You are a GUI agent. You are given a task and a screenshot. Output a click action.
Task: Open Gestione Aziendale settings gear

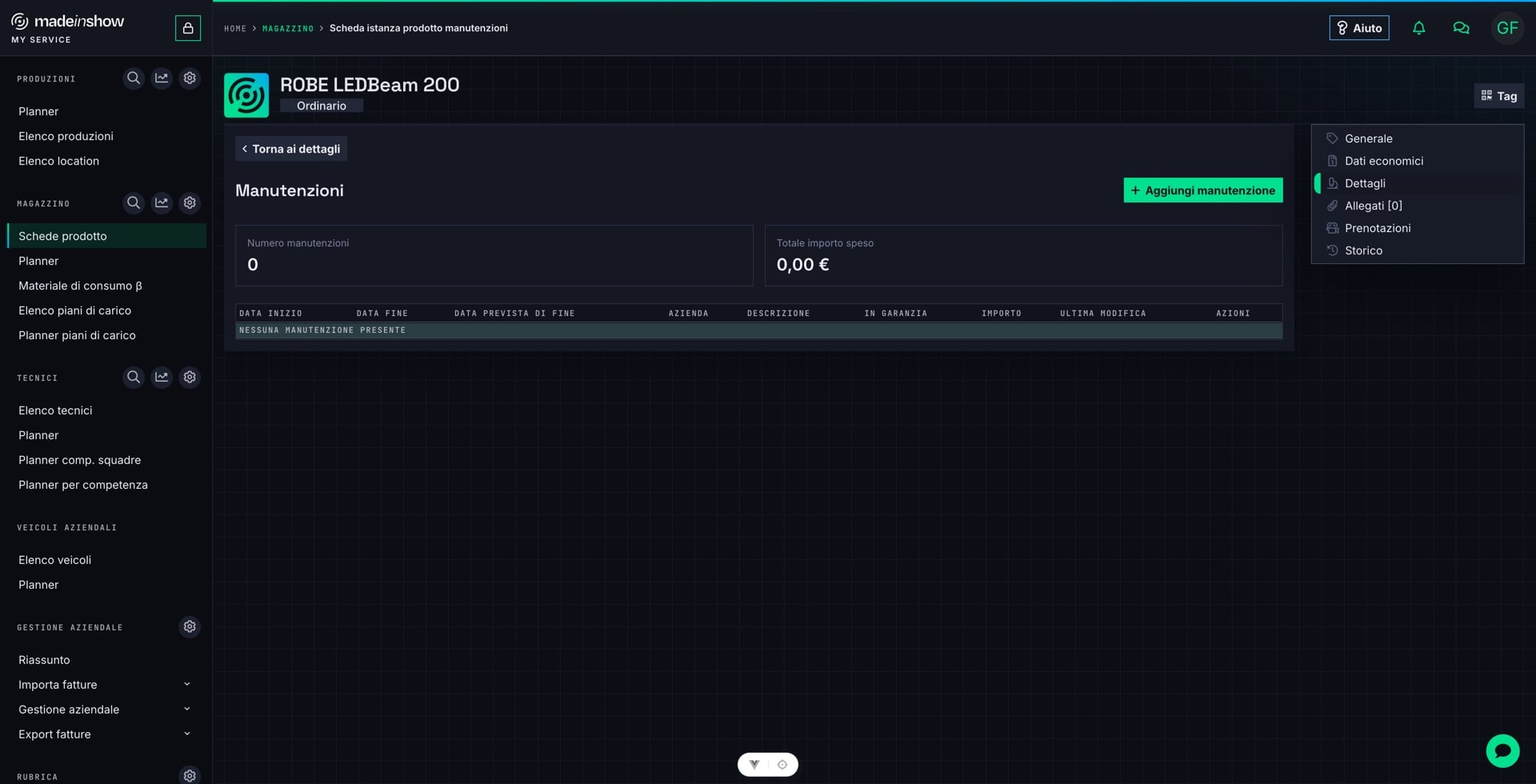(x=190, y=626)
